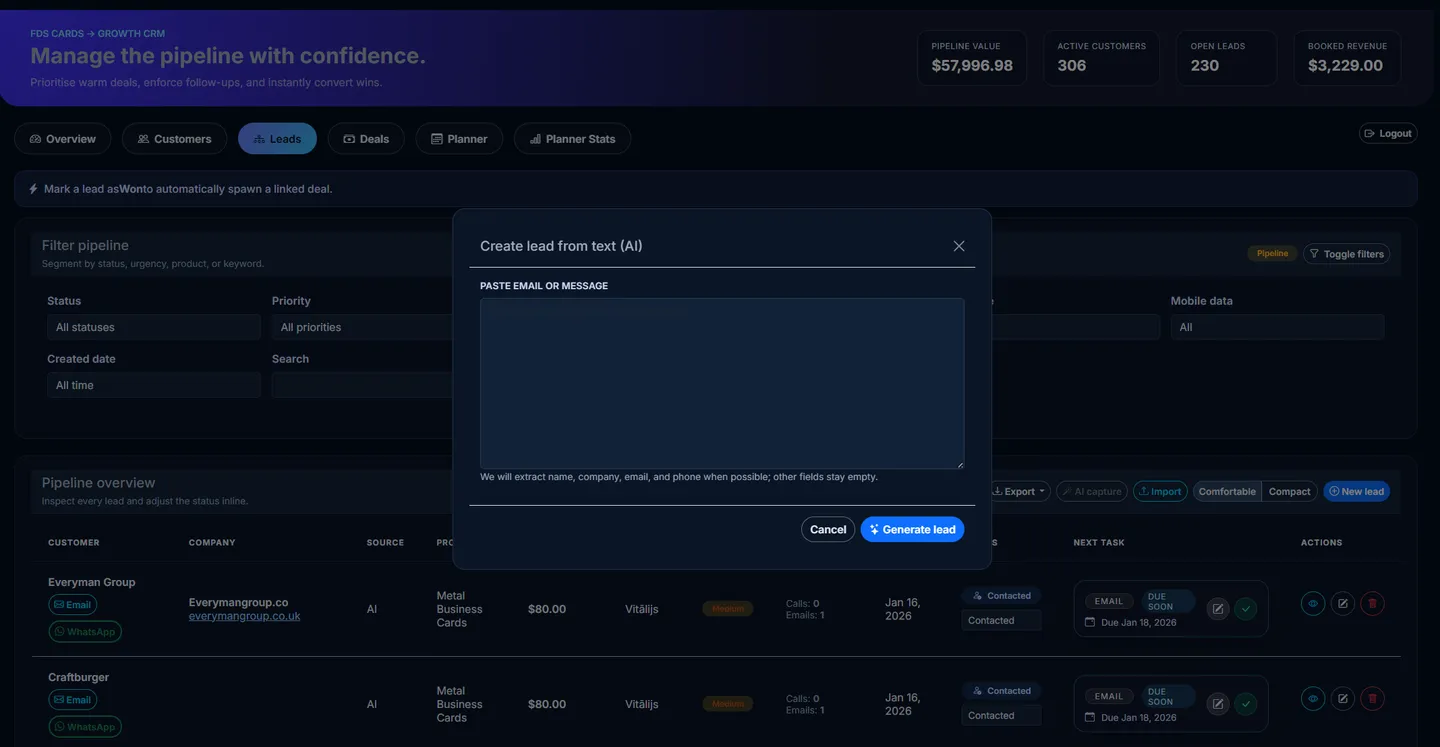
Task: Edit Craftburger's next email task
Action: 1217,704
